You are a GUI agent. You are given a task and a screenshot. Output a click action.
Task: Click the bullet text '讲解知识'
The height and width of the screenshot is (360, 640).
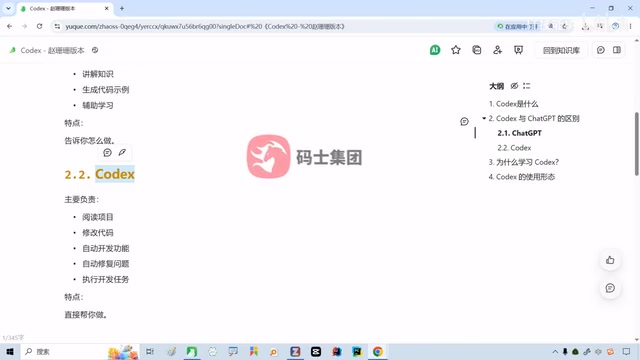(x=98, y=74)
